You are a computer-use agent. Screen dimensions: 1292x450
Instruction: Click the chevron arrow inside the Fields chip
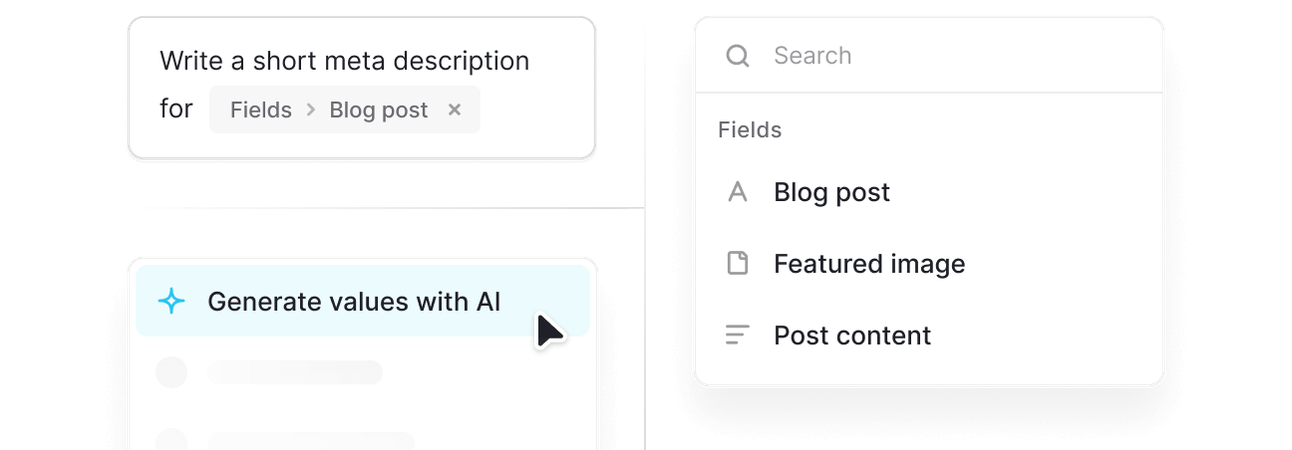(310, 110)
